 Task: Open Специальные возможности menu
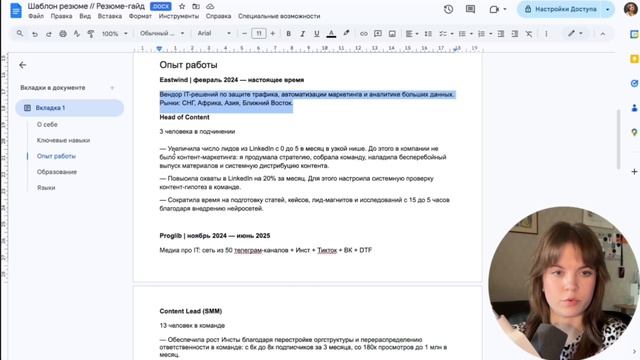[279, 16]
